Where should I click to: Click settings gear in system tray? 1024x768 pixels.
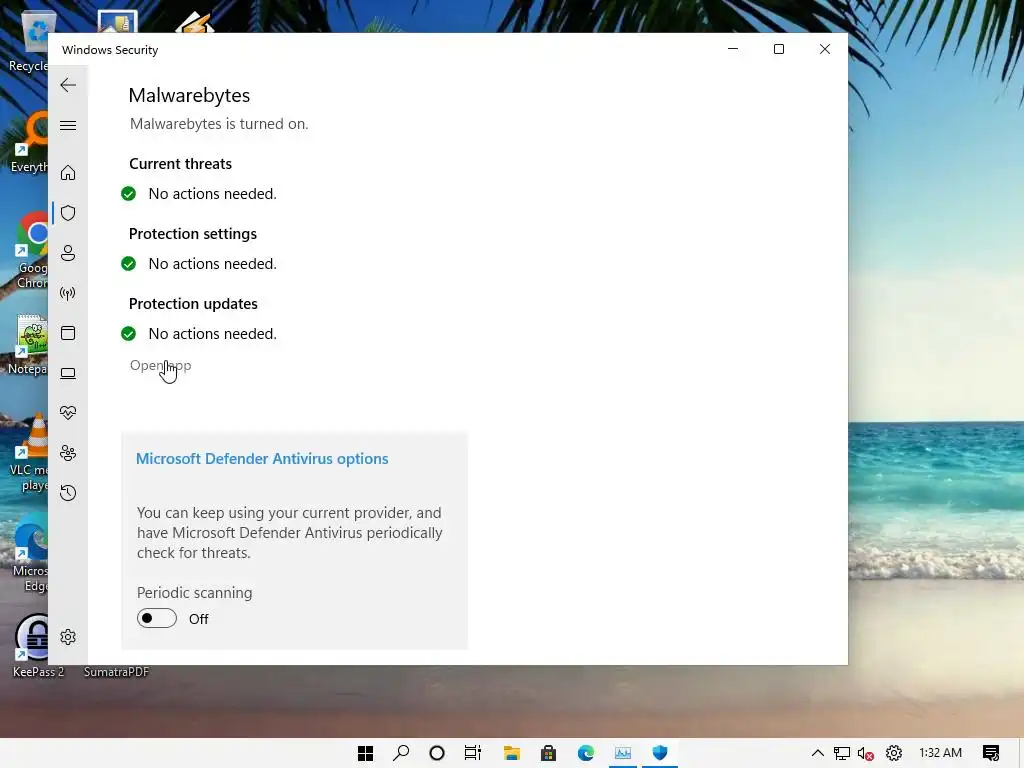tap(893, 753)
